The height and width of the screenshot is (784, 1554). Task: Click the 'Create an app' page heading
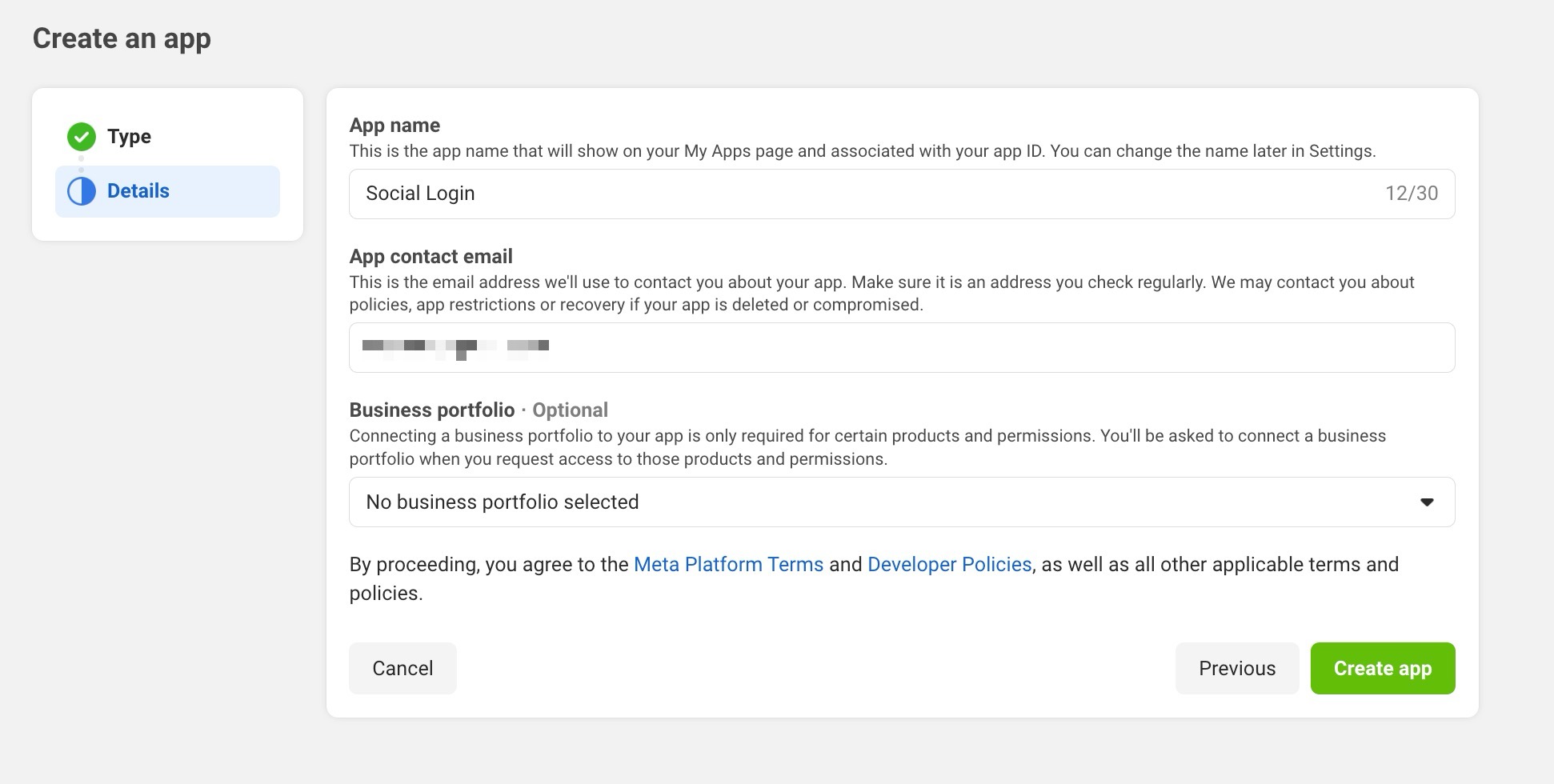click(122, 38)
